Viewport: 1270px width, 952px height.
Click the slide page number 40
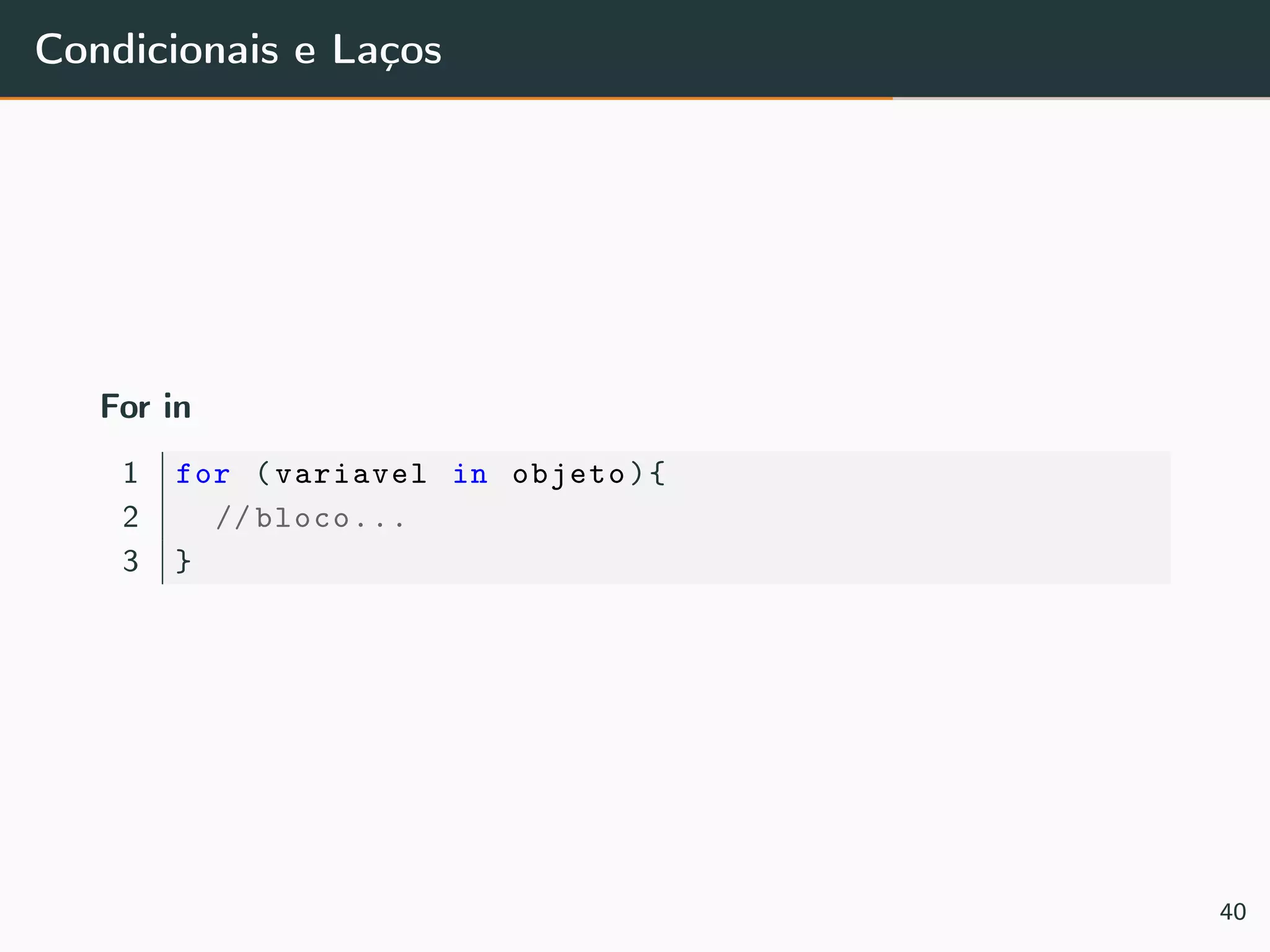[1233, 912]
